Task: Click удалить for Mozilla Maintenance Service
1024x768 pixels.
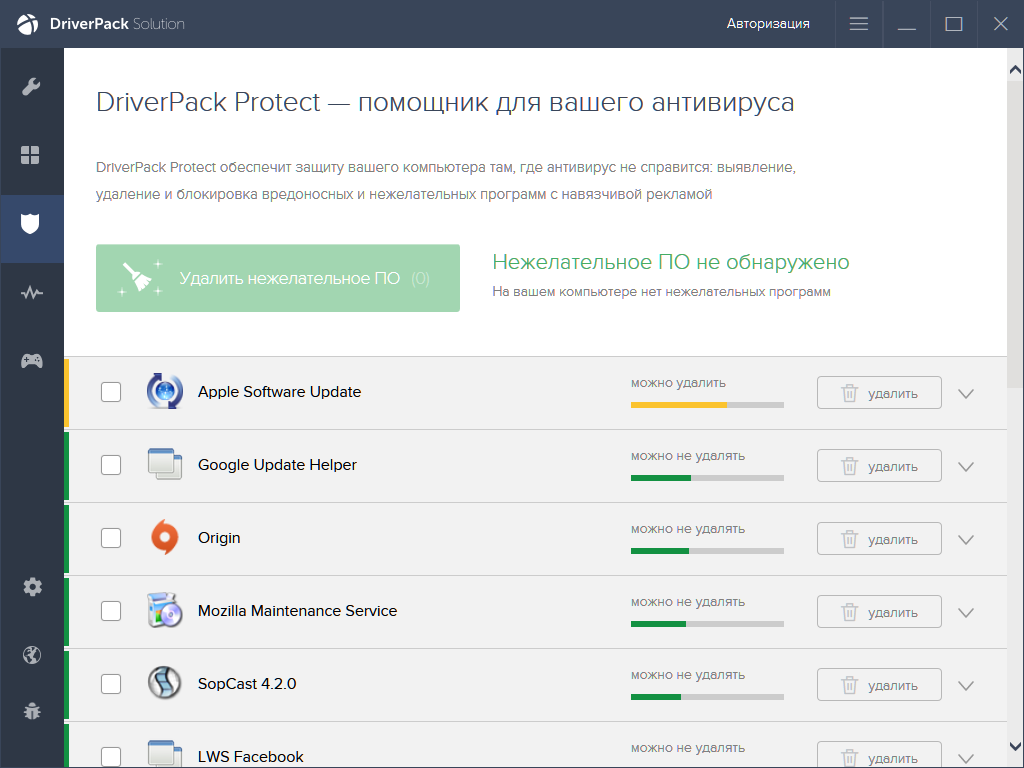Action: pyautogui.click(x=879, y=613)
